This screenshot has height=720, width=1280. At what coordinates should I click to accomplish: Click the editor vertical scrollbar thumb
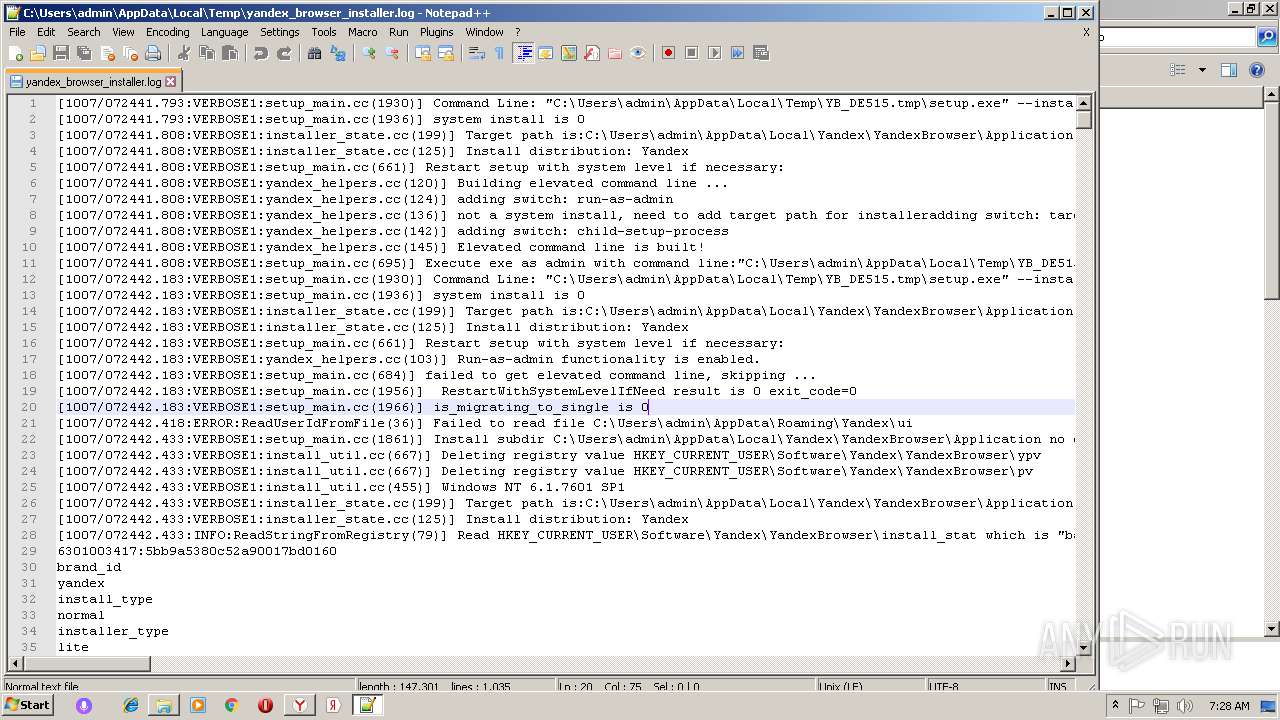click(1083, 119)
